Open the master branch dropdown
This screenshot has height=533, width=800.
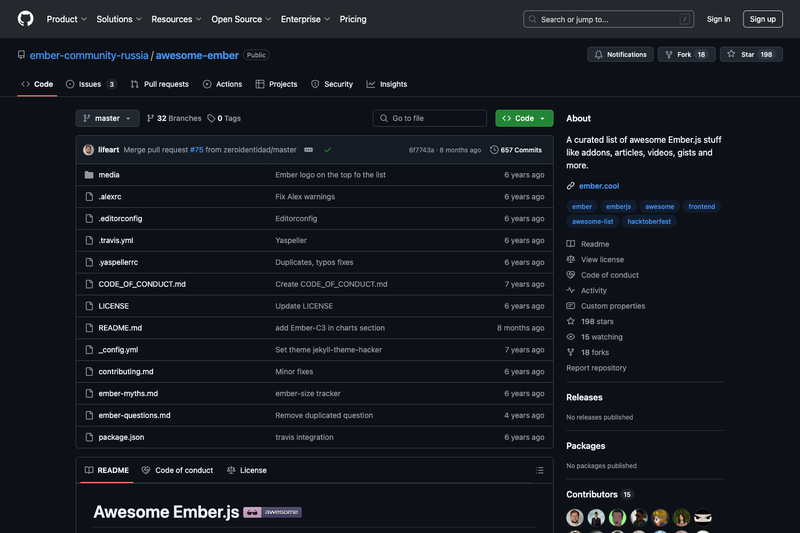(108, 118)
